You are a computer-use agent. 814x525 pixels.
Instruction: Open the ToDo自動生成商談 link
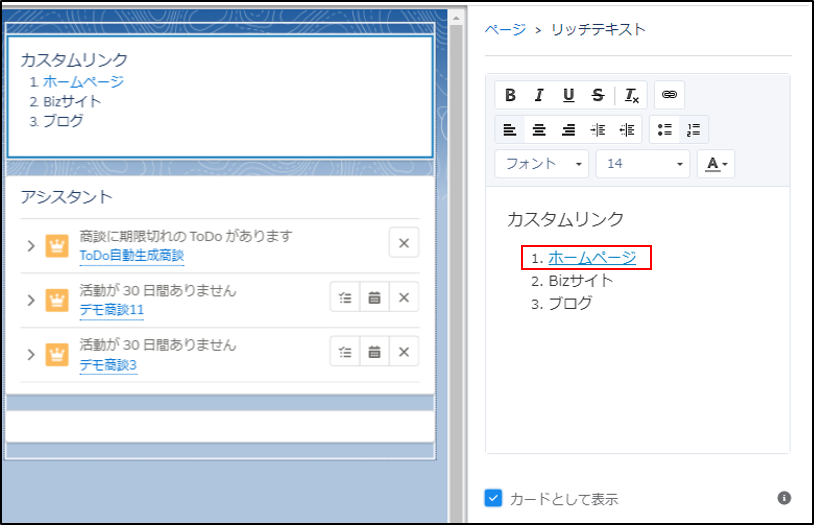tap(132, 255)
